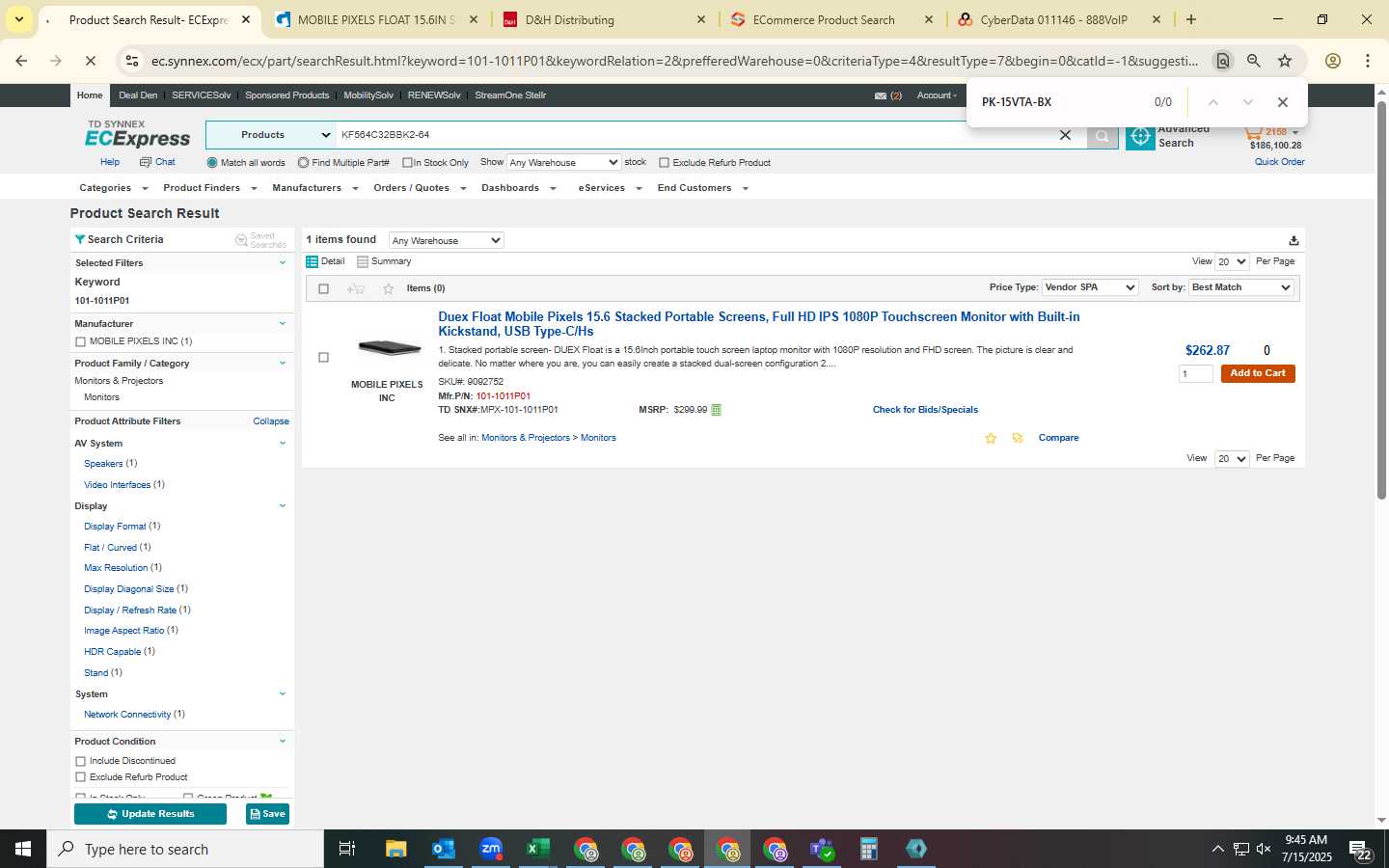
Task: Collapse the AV System section
Action: (283, 444)
